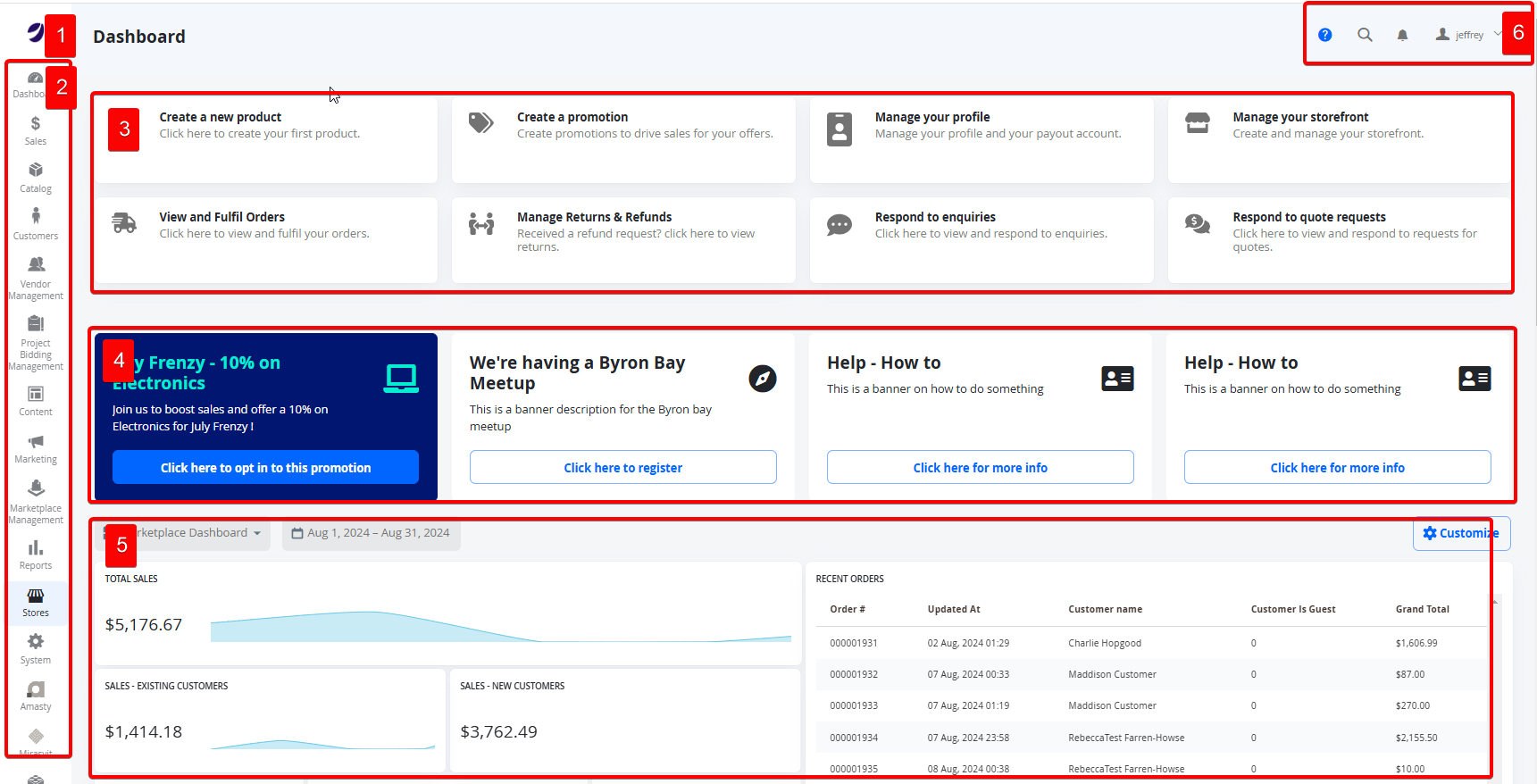The height and width of the screenshot is (784, 1537).
Task: Click the enquiries speech bubble icon
Action: click(840, 224)
